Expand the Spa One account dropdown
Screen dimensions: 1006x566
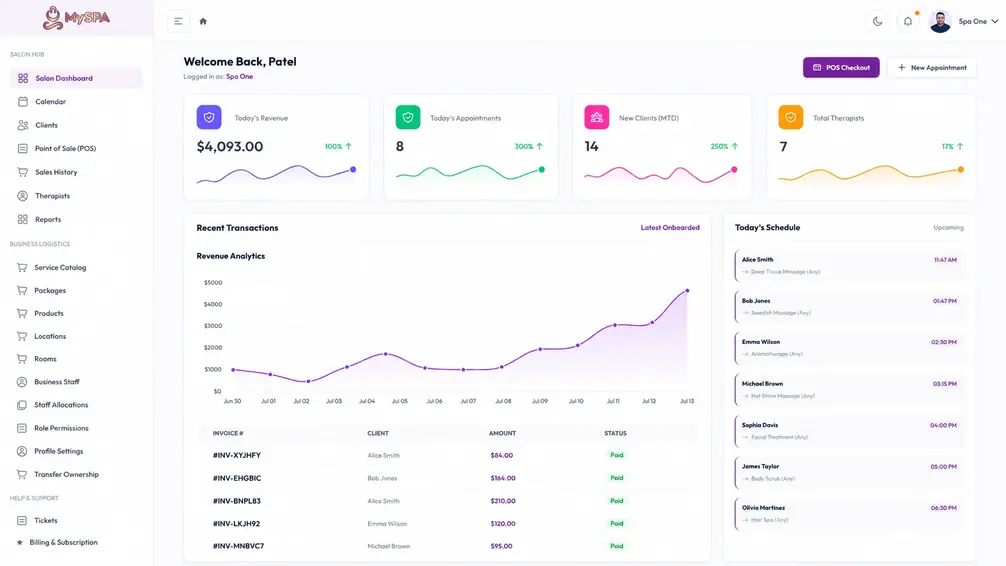pyautogui.click(x=978, y=21)
